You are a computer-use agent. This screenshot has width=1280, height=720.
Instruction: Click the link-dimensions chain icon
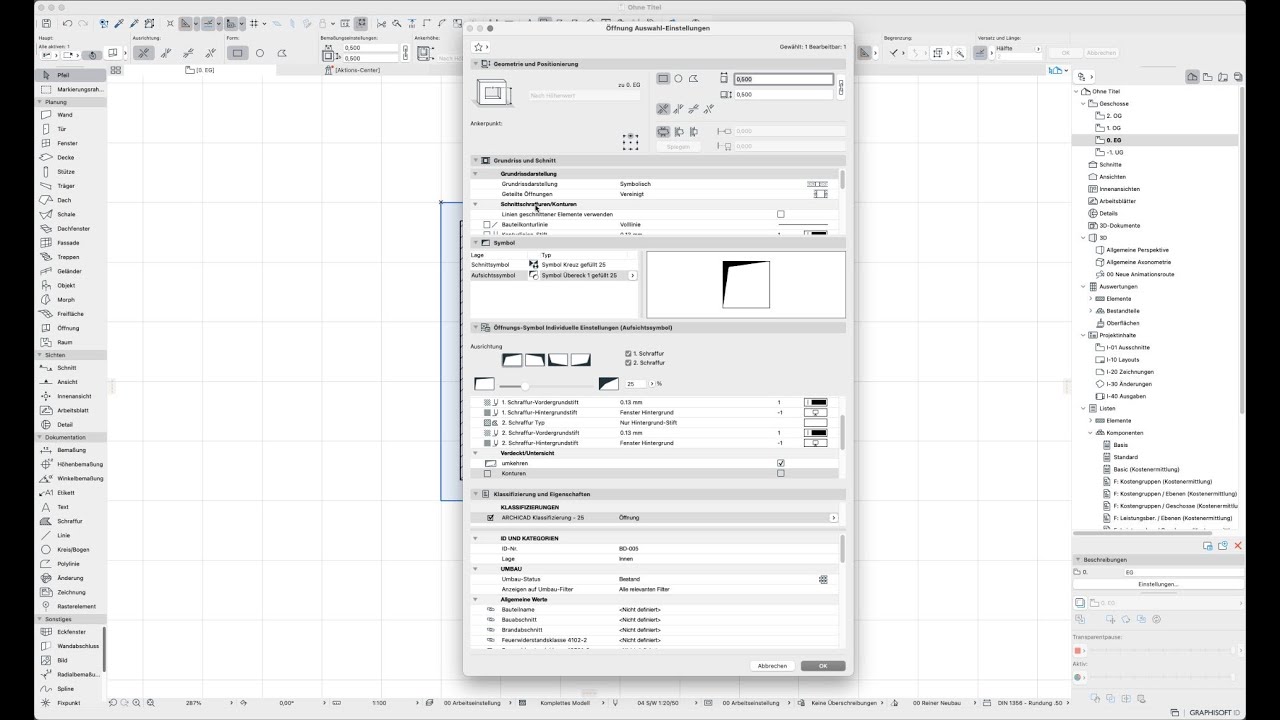841,86
